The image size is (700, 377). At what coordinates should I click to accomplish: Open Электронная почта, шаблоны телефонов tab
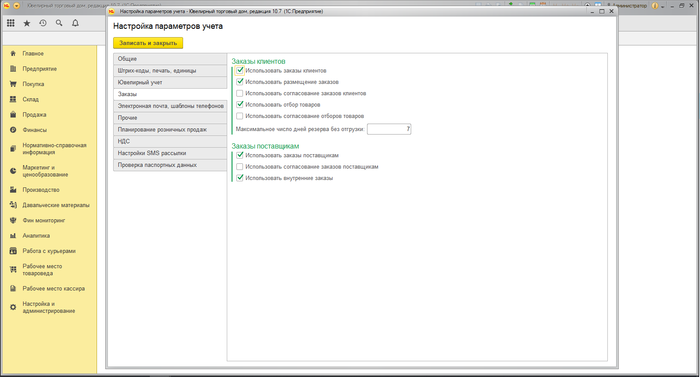click(170, 106)
